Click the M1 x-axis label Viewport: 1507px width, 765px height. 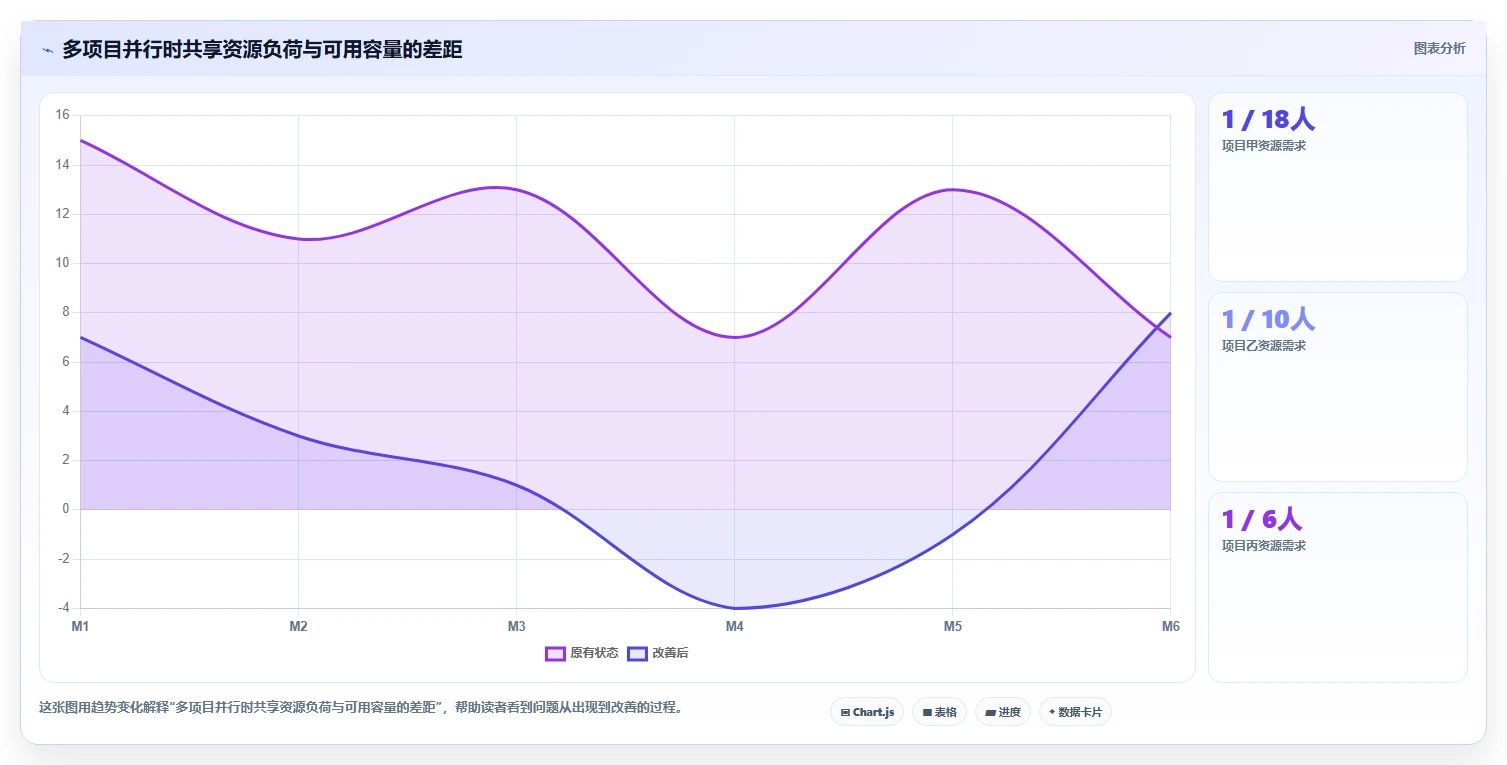(80, 627)
